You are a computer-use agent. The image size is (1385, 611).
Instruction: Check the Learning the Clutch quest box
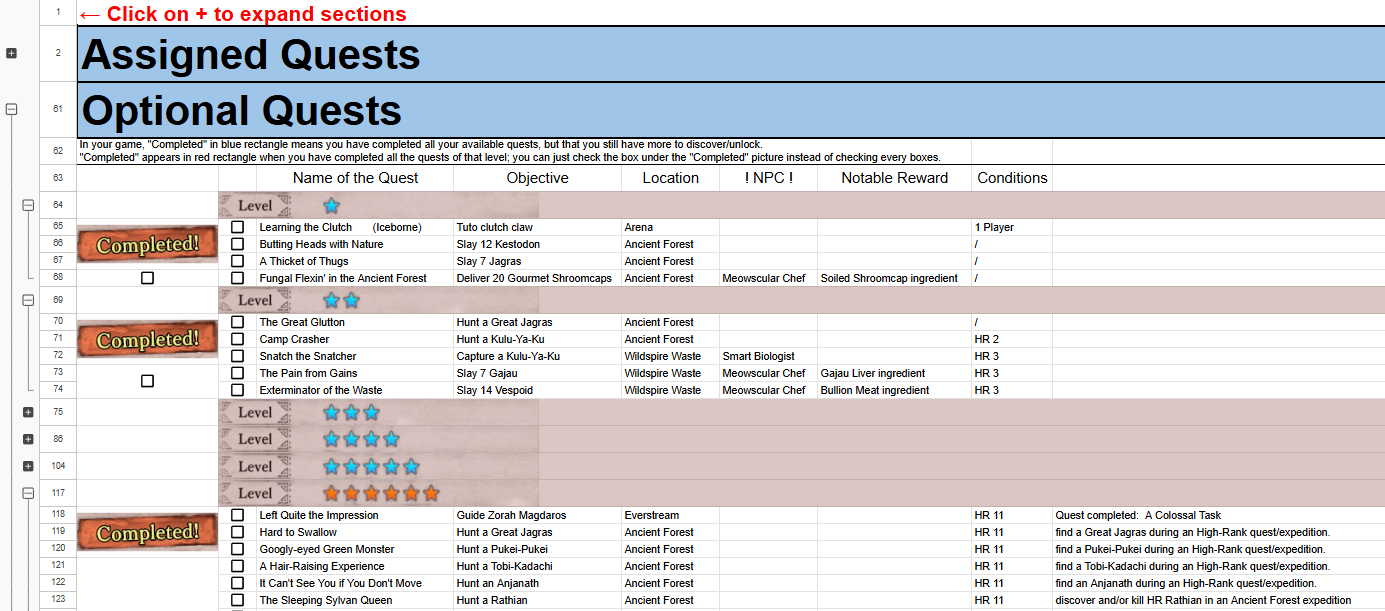[237, 227]
